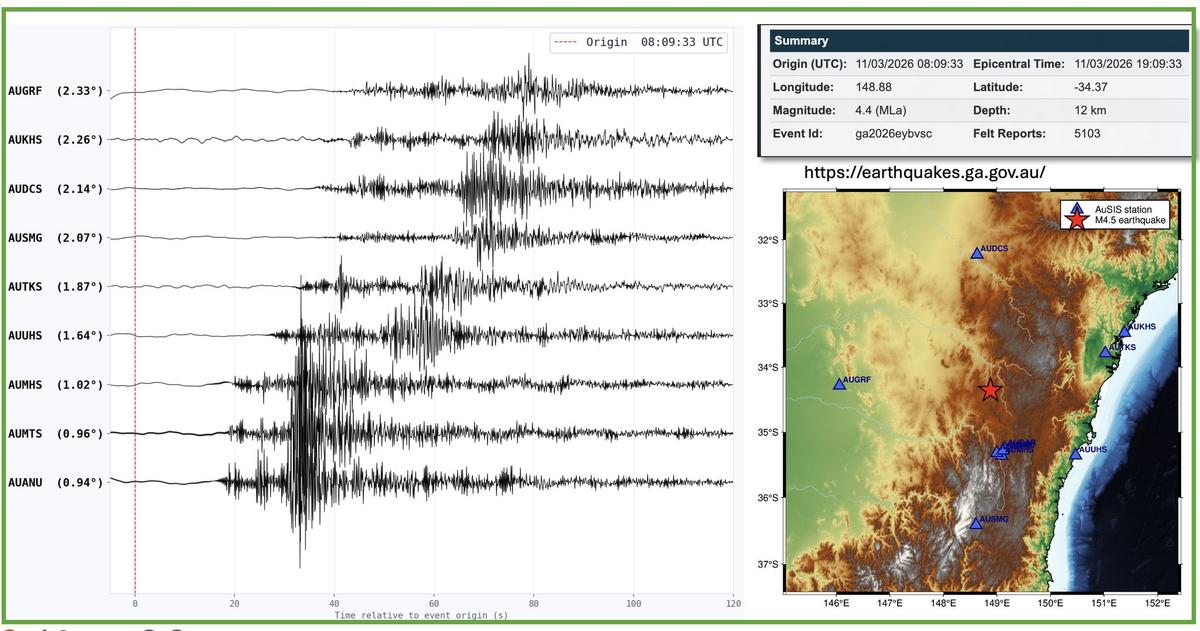Screen dimensions: 1200x631
Task: Click the AUMHS (1.02°) trace label
Action: click(55, 385)
